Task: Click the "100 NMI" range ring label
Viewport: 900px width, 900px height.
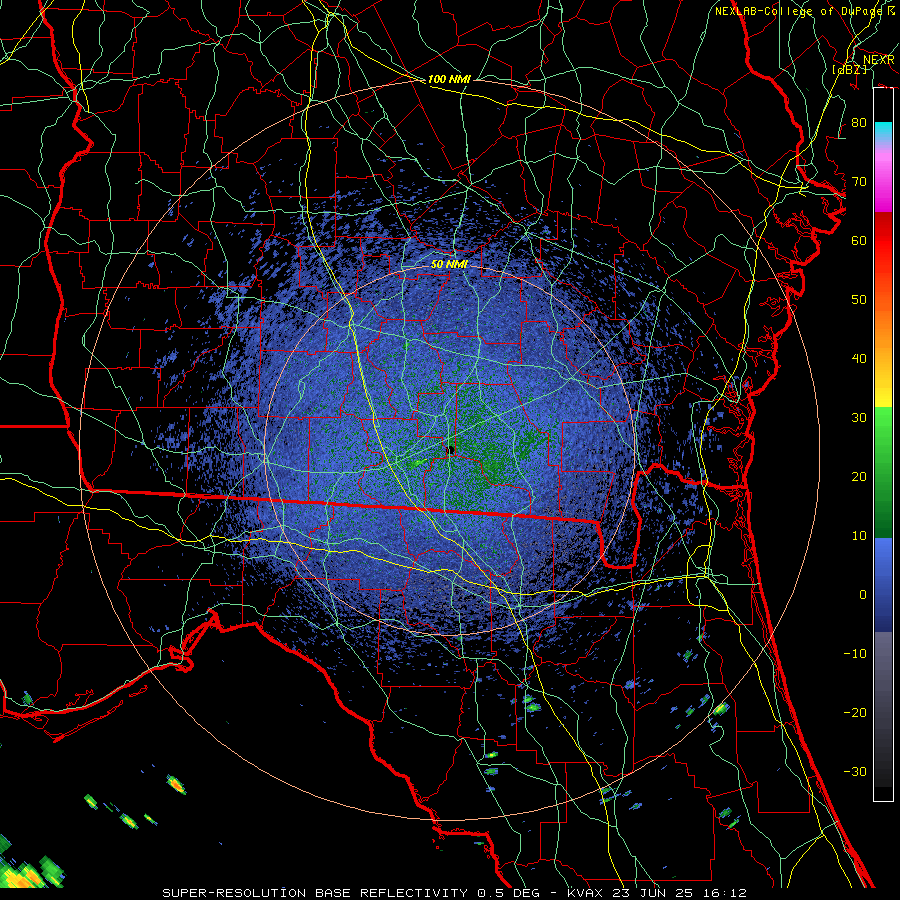Action: tap(449, 79)
